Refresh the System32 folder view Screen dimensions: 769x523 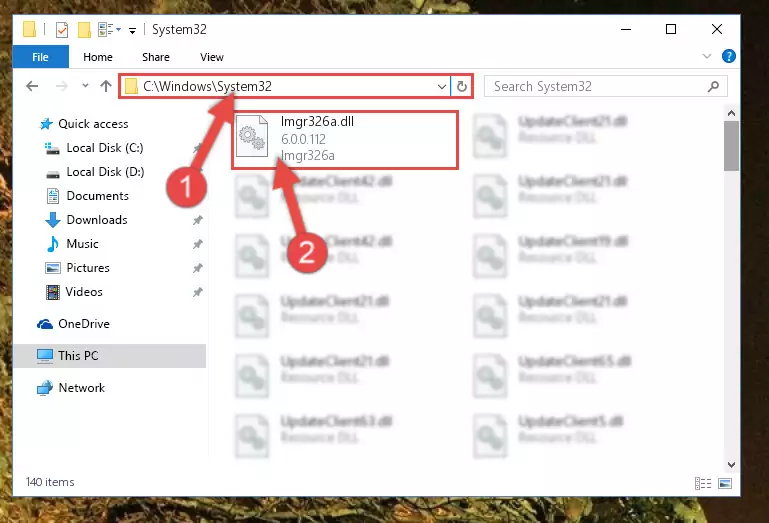pos(461,87)
